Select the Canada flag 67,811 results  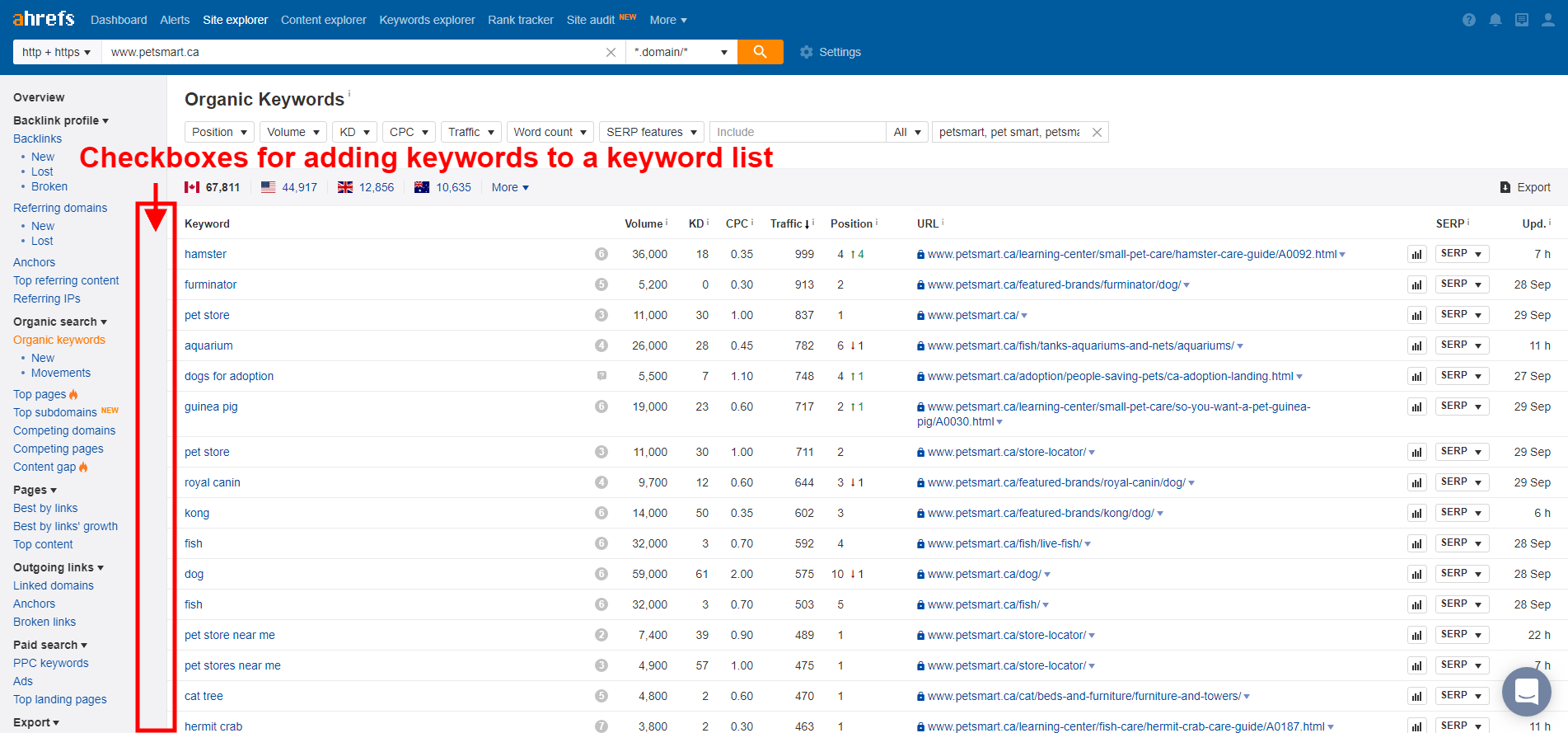tap(212, 187)
